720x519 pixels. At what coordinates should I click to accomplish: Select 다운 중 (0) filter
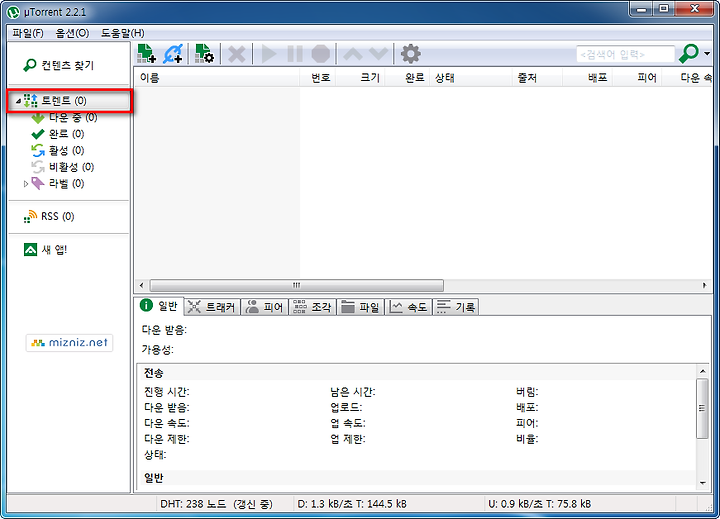64,118
